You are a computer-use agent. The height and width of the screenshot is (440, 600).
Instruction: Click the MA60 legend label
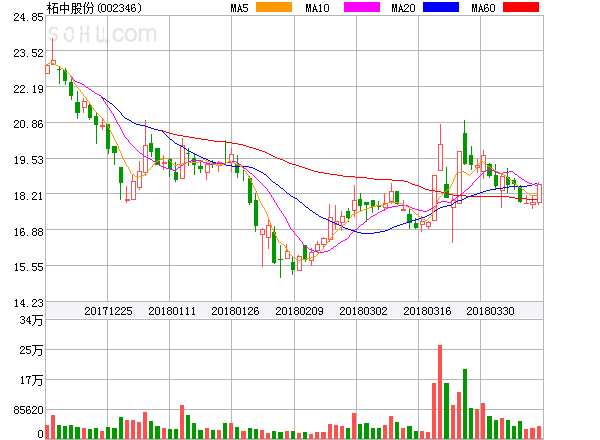click(x=483, y=8)
